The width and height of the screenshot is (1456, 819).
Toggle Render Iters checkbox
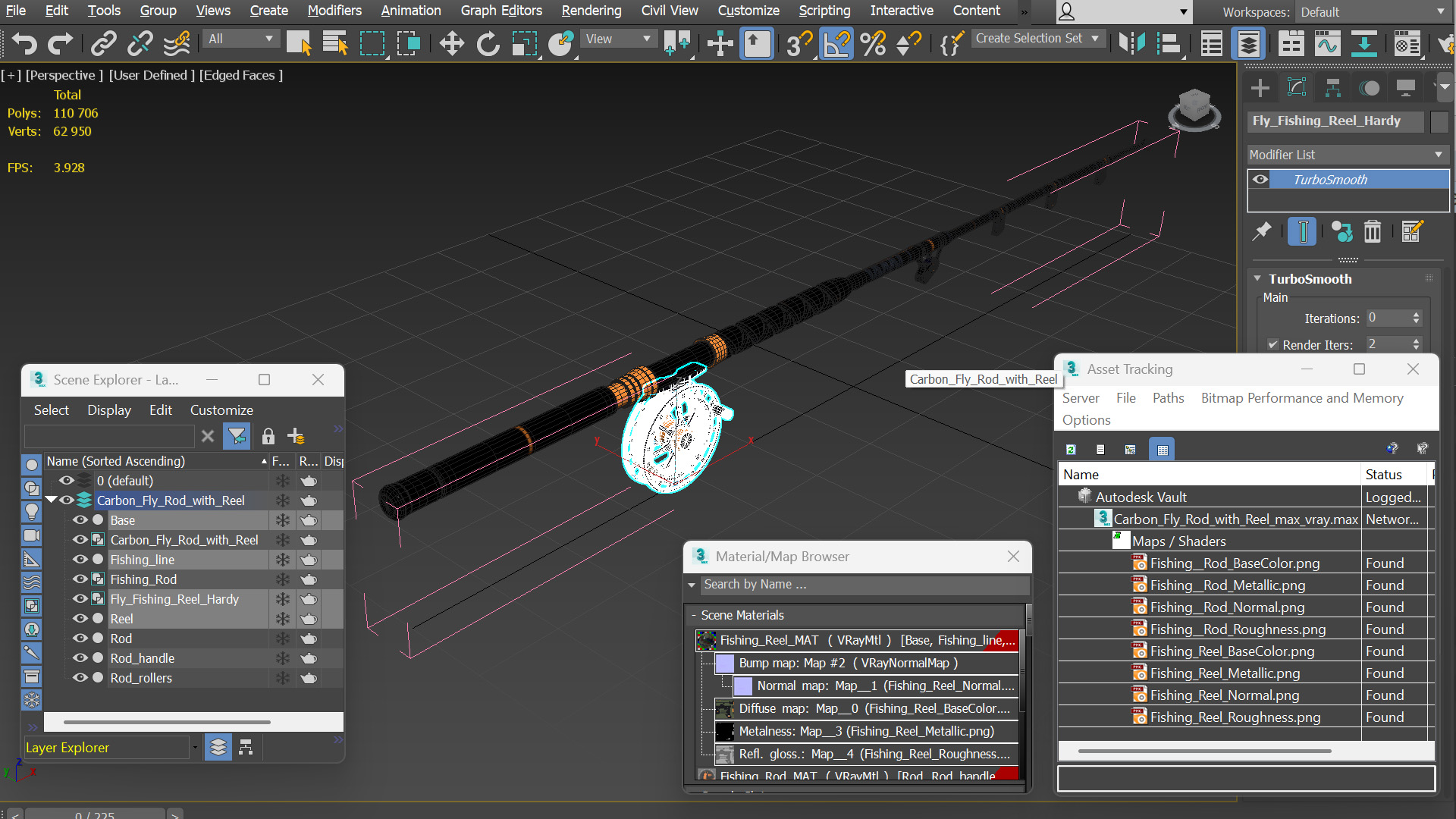pos(1272,344)
